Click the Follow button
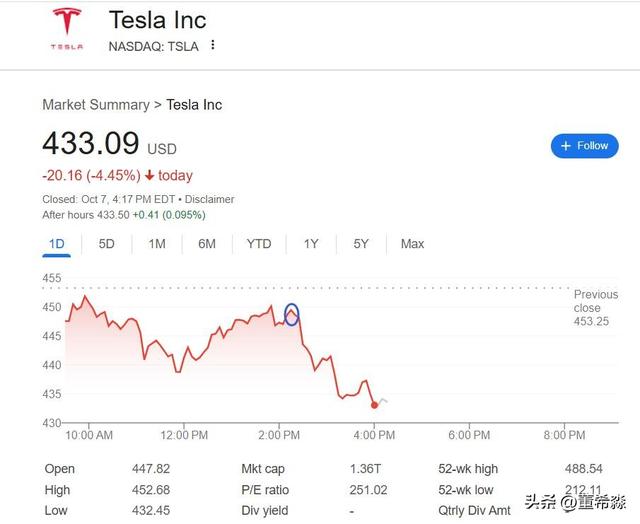Screen dimensions: 640x524 click(585, 146)
